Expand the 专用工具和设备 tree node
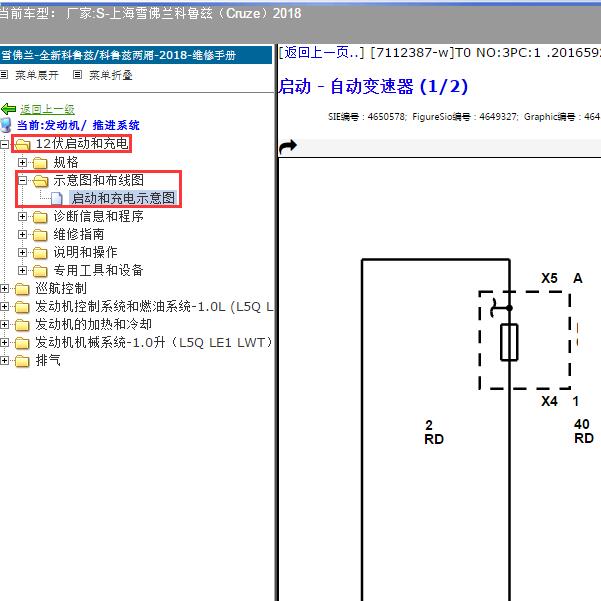Viewport: 601px width, 601px height. tap(23, 271)
